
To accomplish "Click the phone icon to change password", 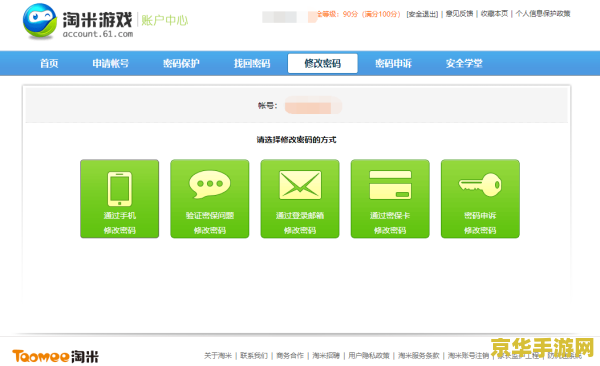I will 119,189.
